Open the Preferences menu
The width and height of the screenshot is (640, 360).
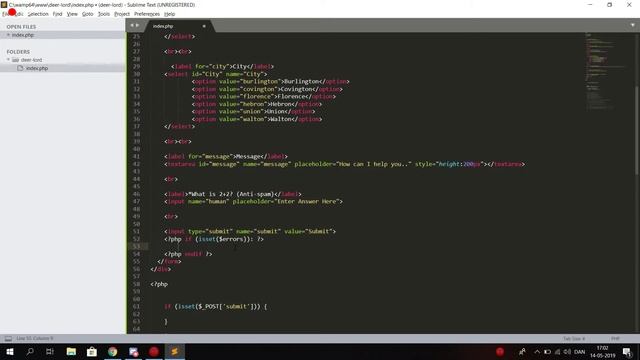147,14
